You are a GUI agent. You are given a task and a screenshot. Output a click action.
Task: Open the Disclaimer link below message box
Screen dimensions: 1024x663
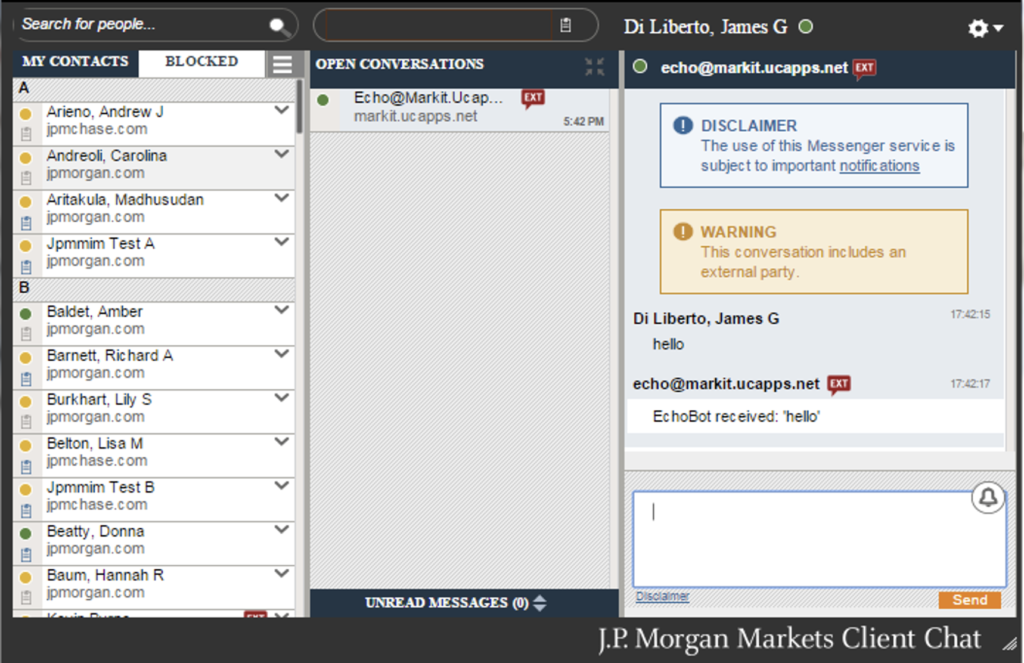(662, 596)
